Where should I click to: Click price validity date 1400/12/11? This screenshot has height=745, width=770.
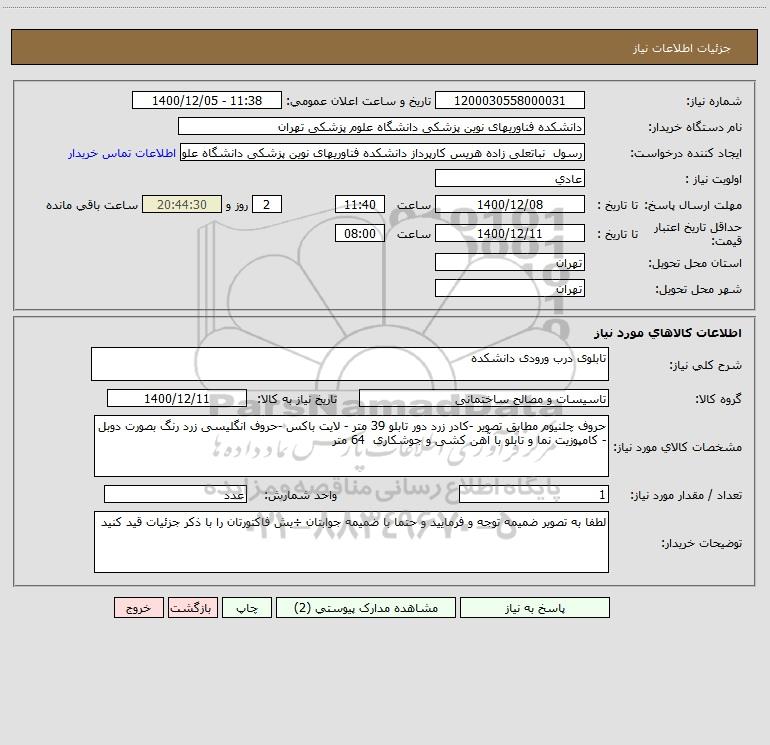pos(510,233)
